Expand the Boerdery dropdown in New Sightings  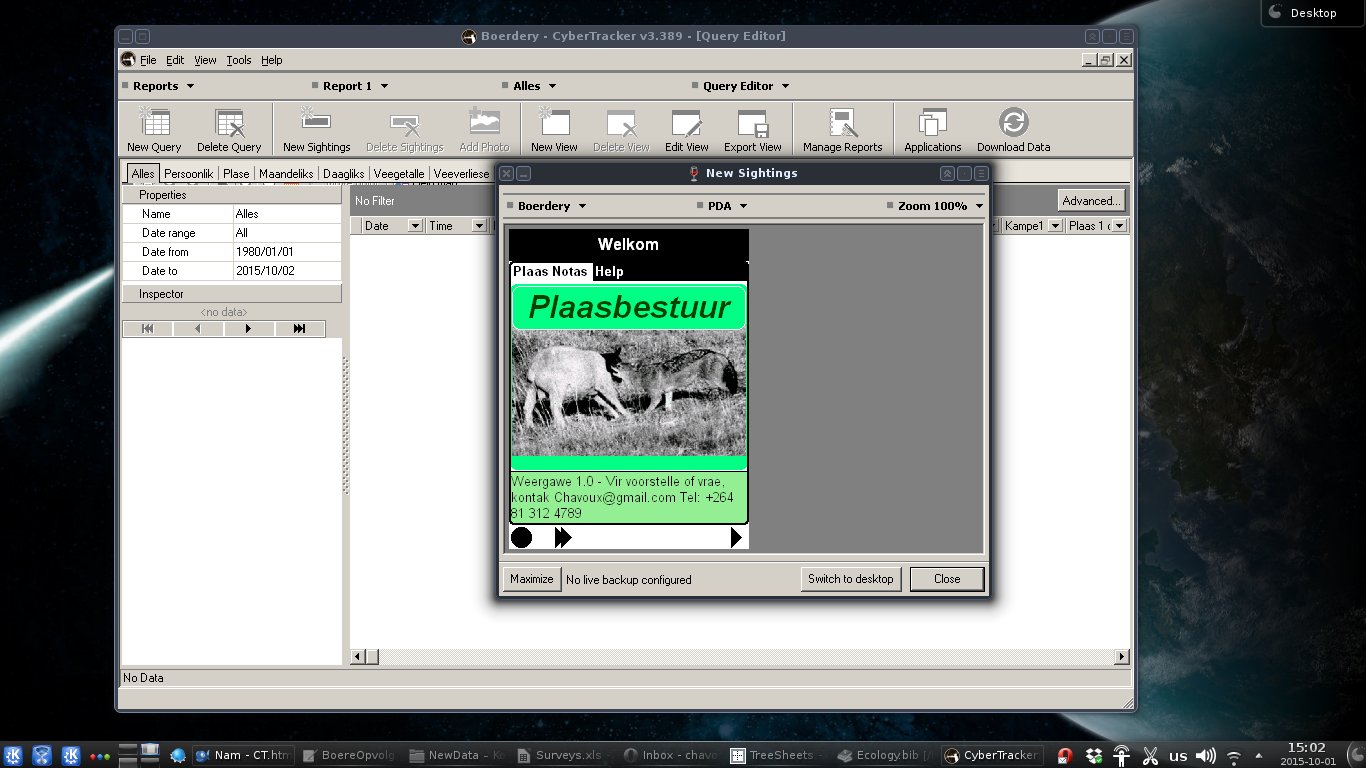click(551, 206)
